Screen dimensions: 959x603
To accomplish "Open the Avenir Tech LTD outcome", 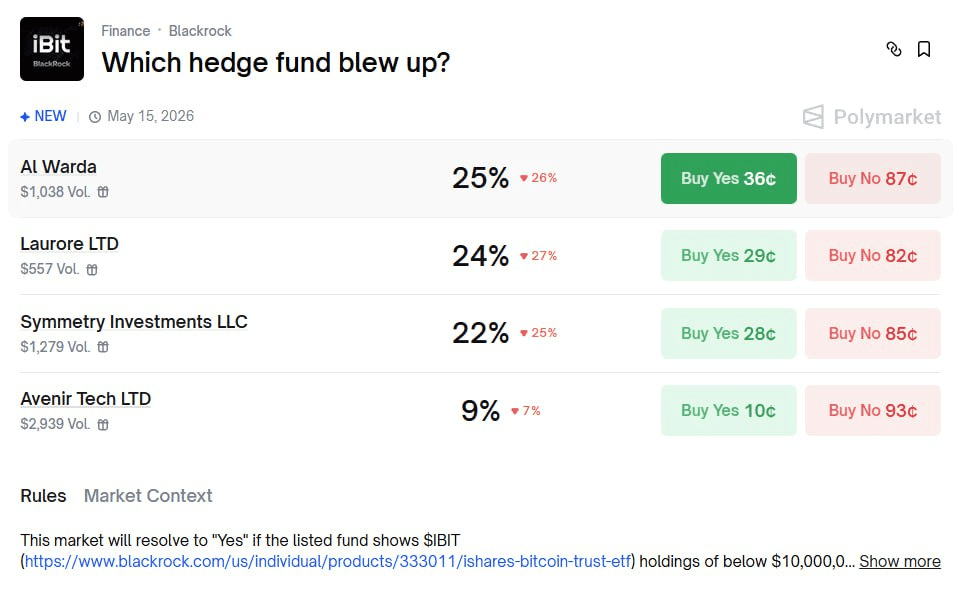I will [x=85, y=399].
